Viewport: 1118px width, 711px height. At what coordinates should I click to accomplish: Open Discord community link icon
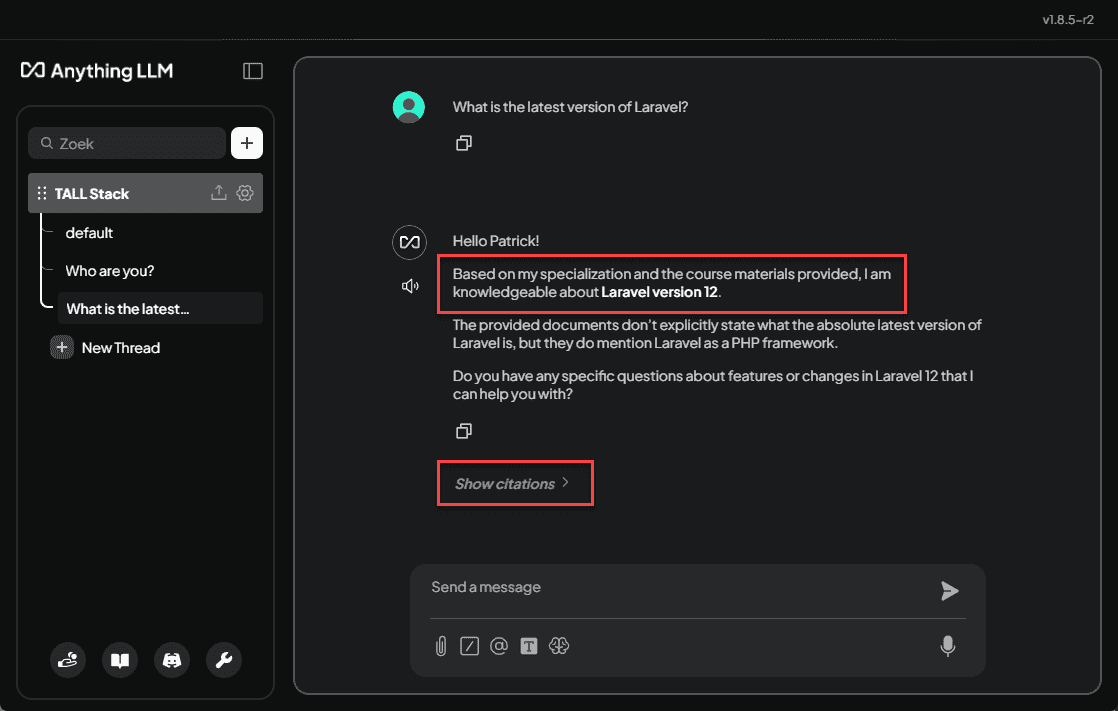tap(172, 660)
